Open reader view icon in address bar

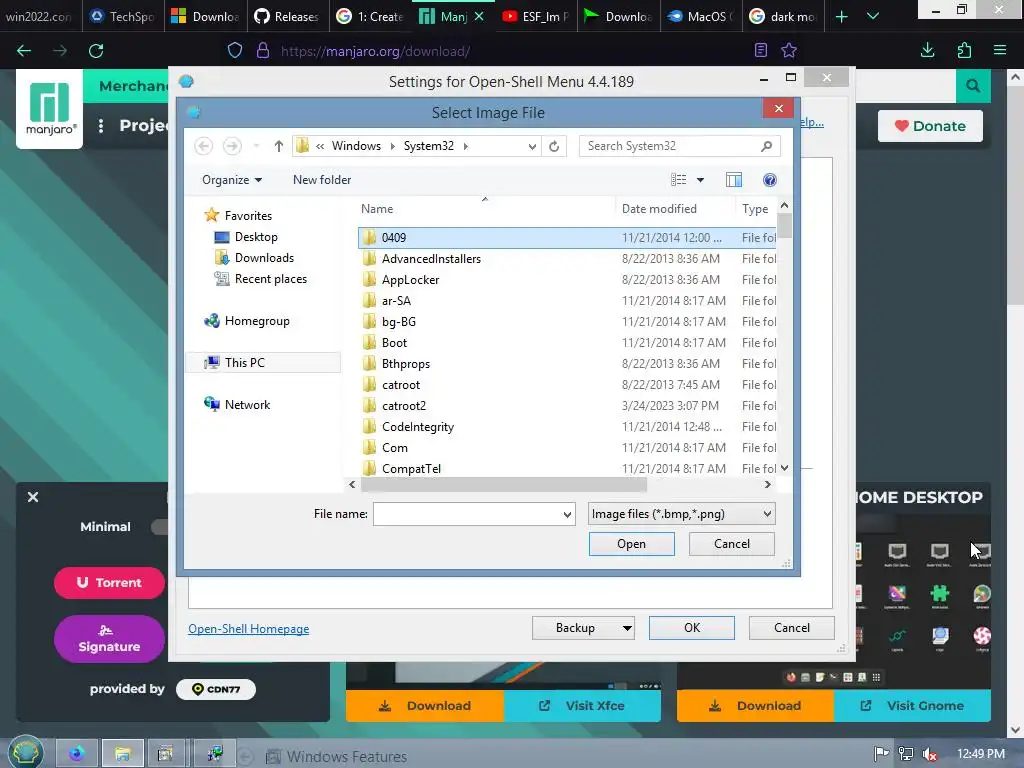[760, 50]
